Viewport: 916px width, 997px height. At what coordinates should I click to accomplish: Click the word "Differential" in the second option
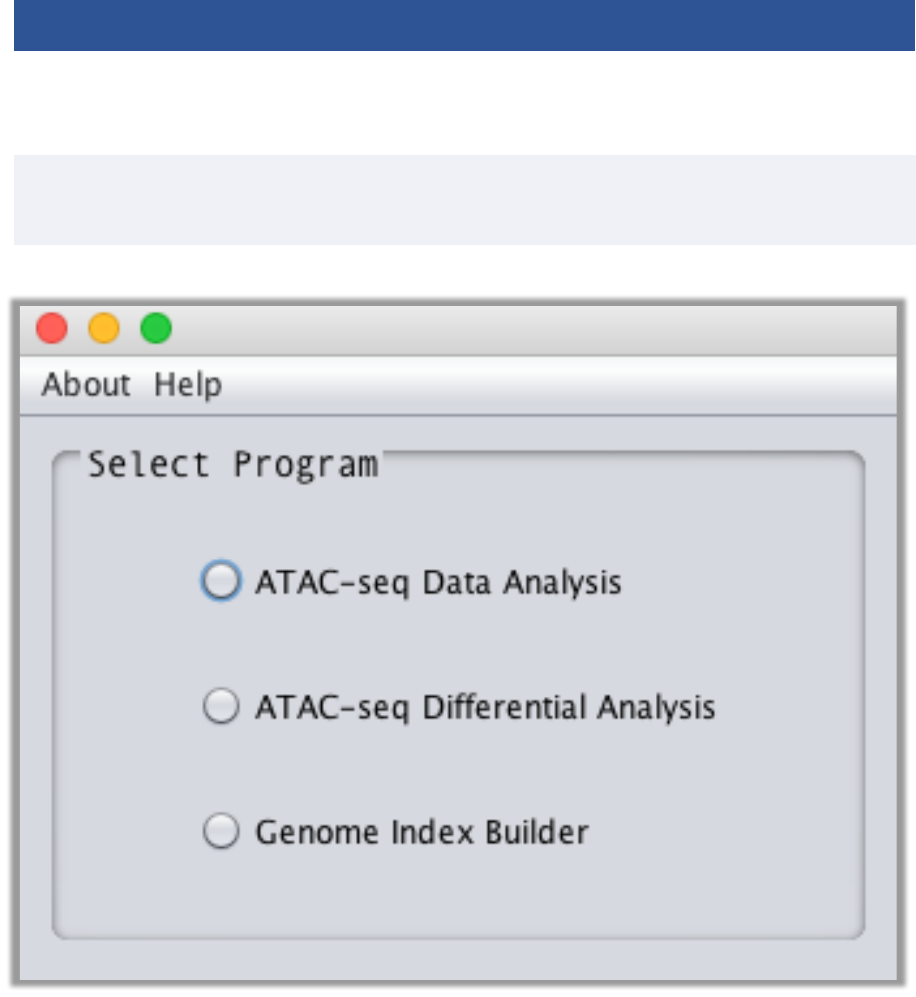505,708
